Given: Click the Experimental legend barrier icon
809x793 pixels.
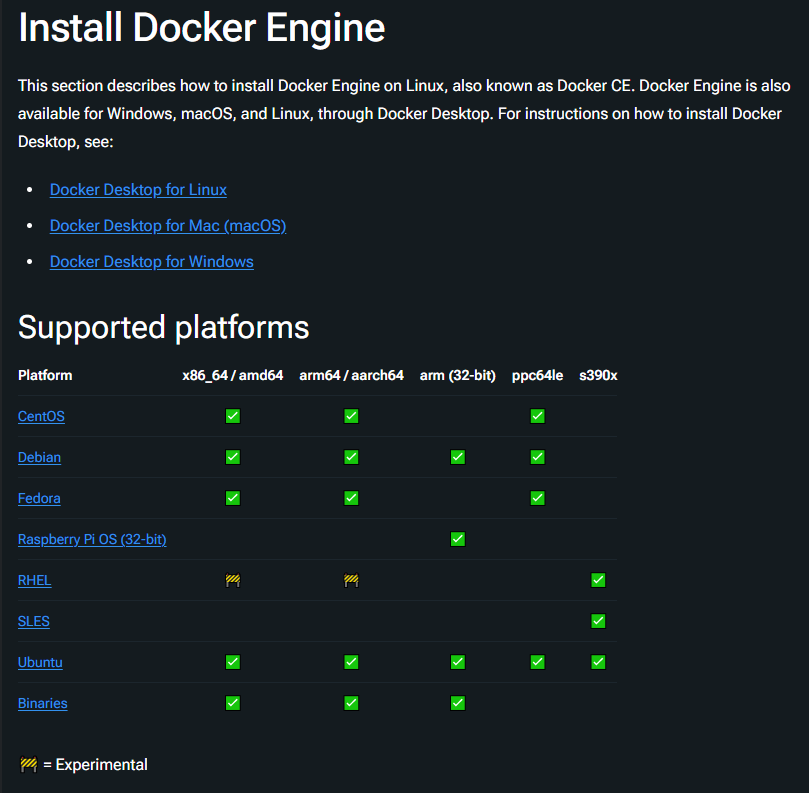Looking at the screenshot, I should pyautogui.click(x=28, y=764).
